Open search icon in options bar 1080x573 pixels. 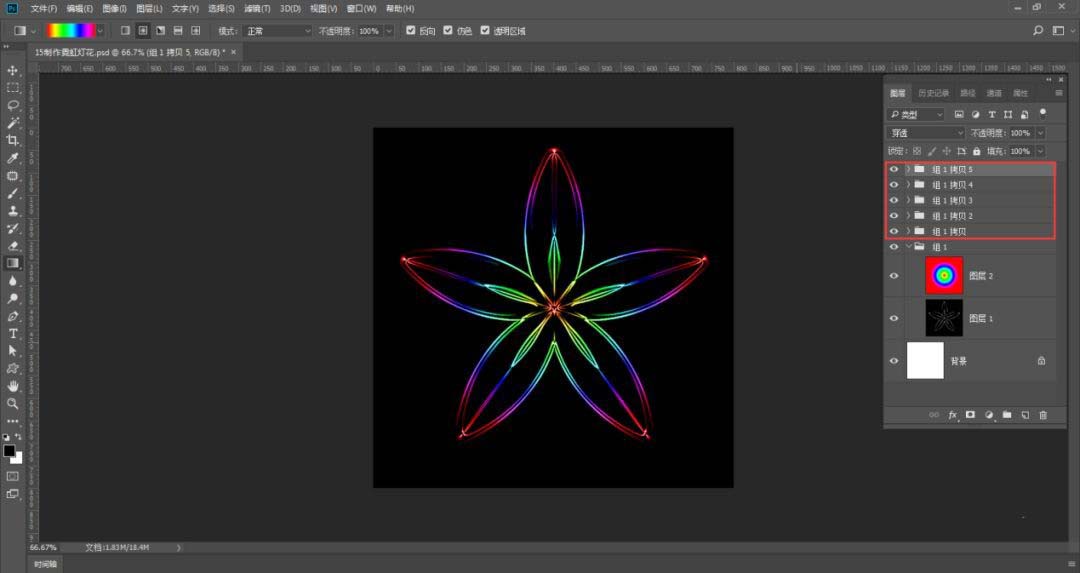(x=1038, y=31)
